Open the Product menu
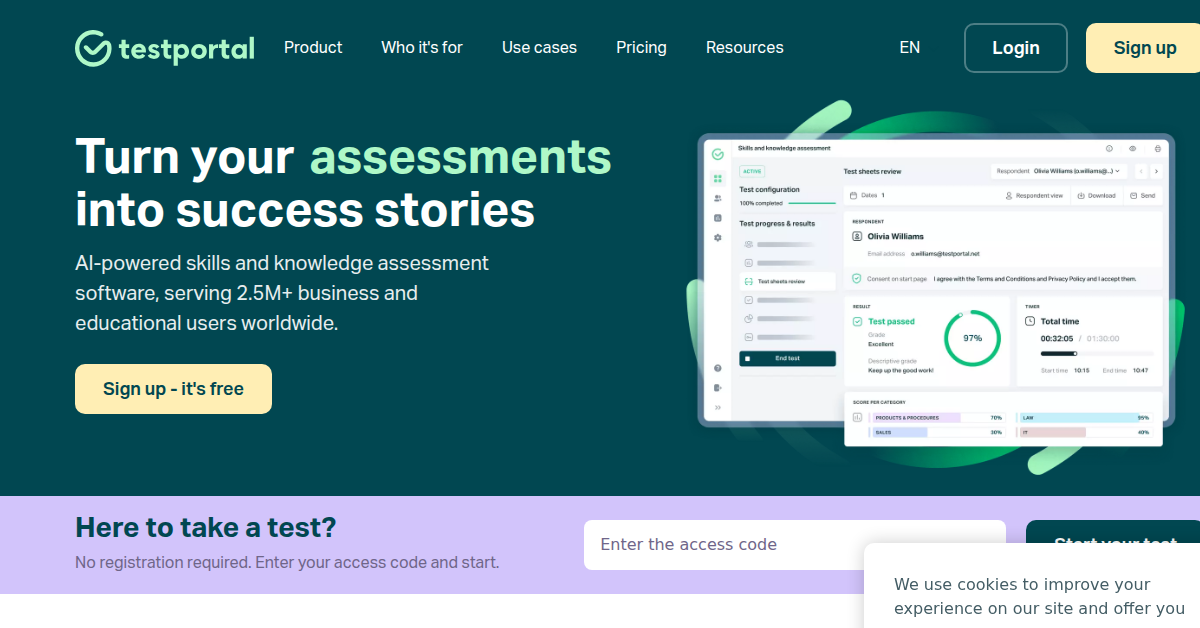 [313, 47]
